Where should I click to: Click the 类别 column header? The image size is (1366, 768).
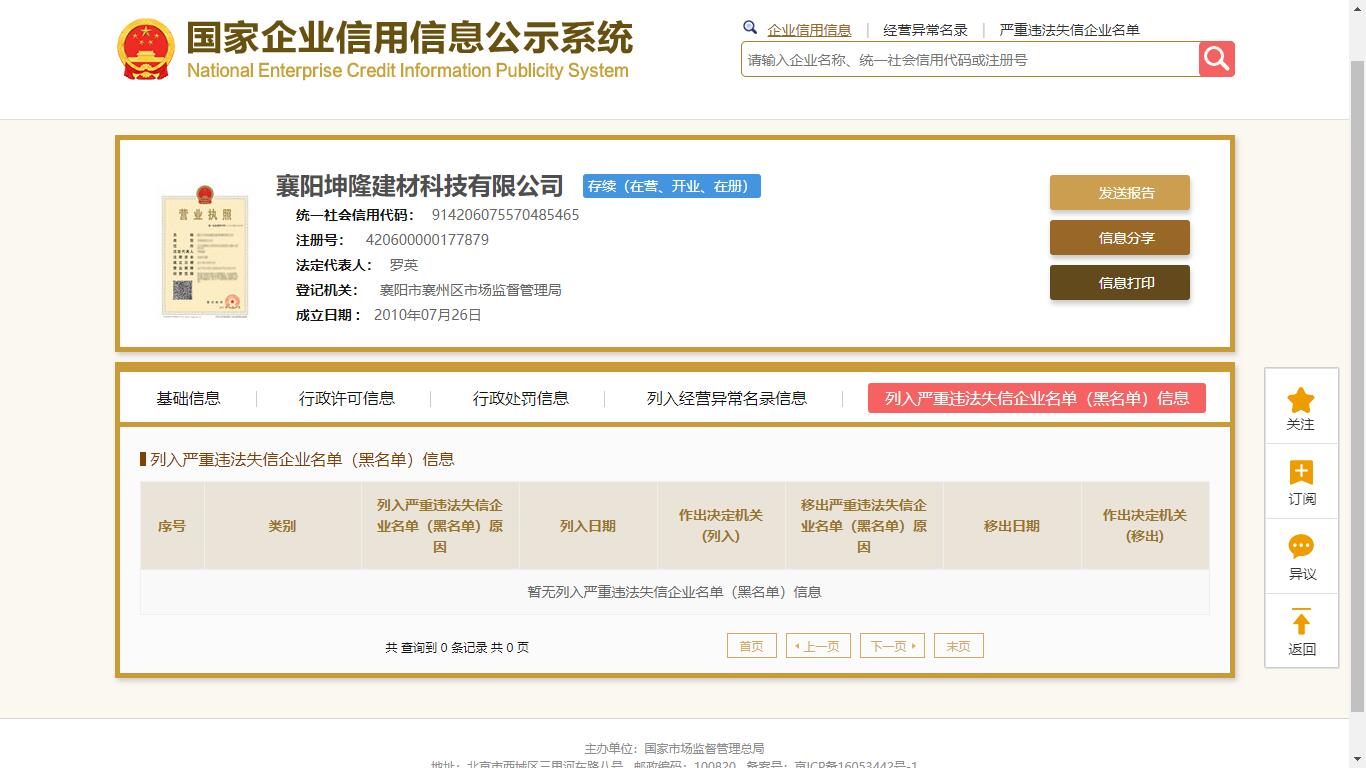tap(282, 526)
